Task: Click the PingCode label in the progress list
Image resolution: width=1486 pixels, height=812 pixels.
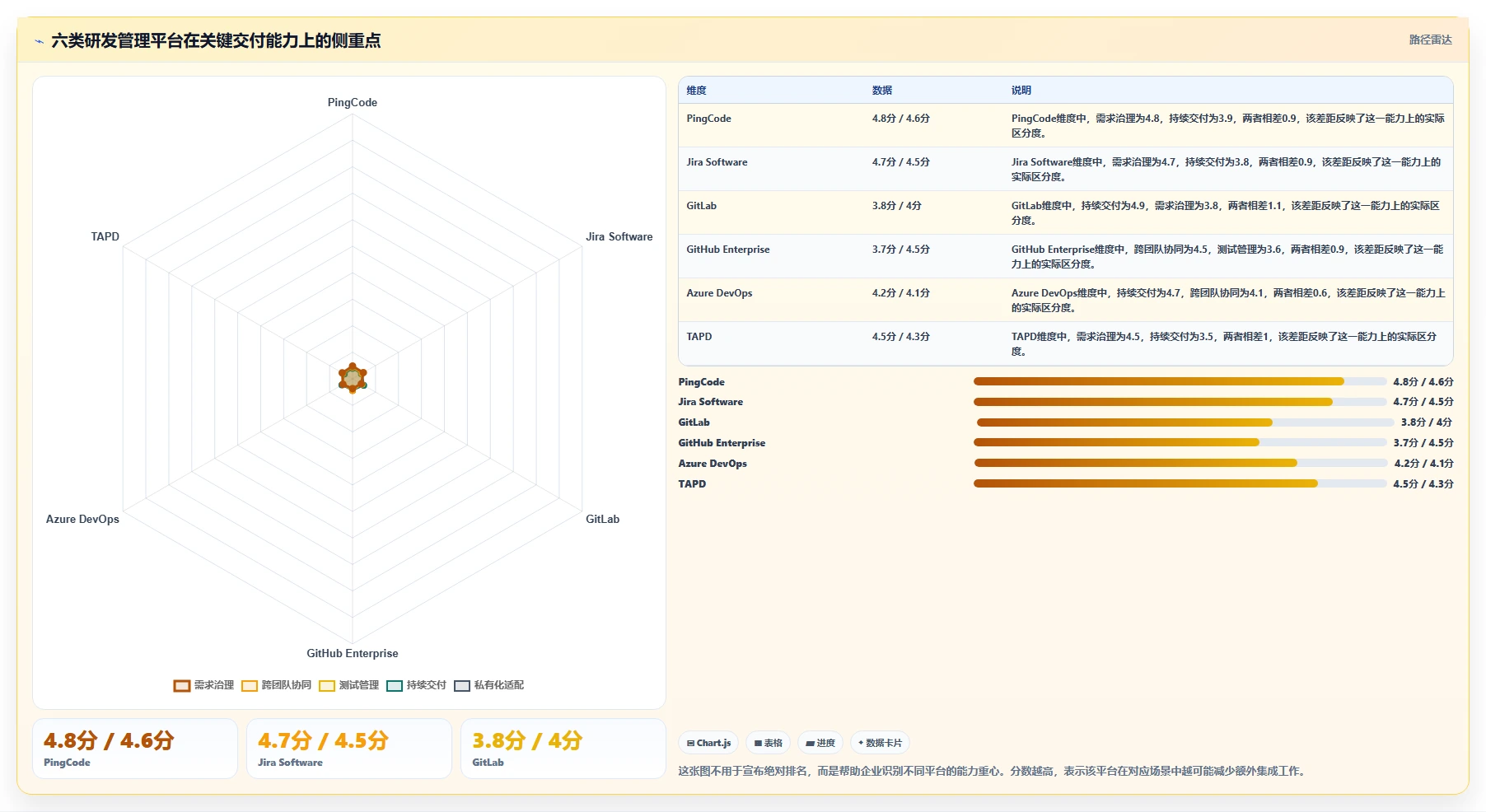Action: coord(701,382)
